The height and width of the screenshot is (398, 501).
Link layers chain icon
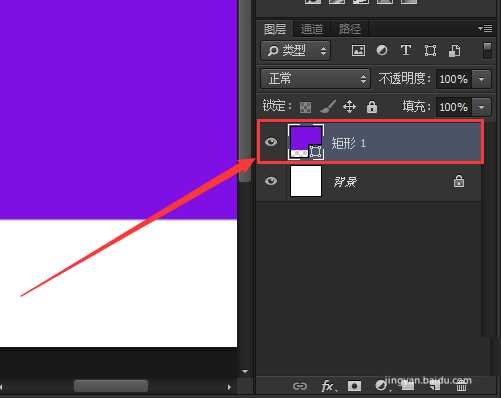pos(300,386)
